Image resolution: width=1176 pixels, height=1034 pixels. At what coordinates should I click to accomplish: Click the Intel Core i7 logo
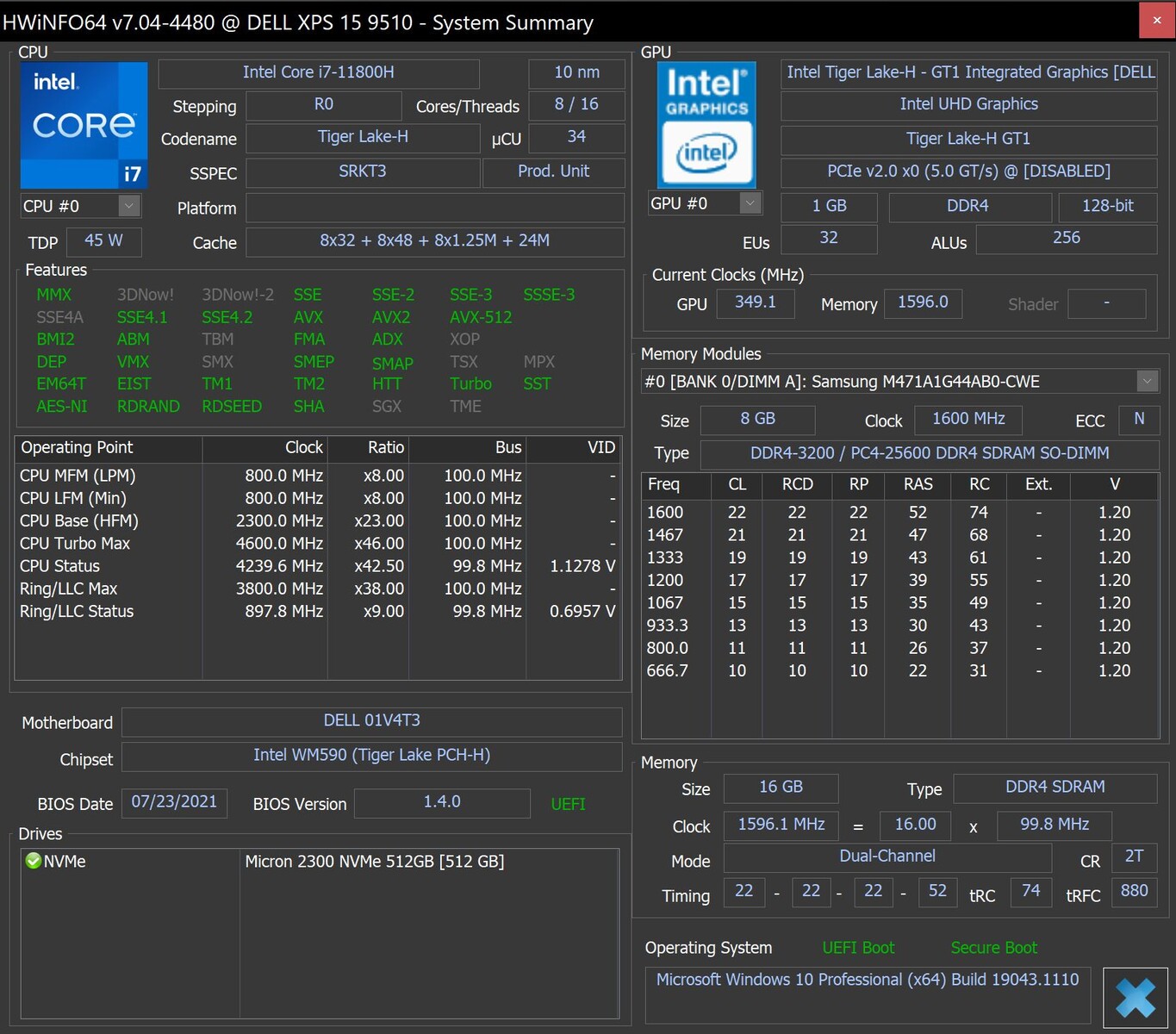click(x=84, y=125)
